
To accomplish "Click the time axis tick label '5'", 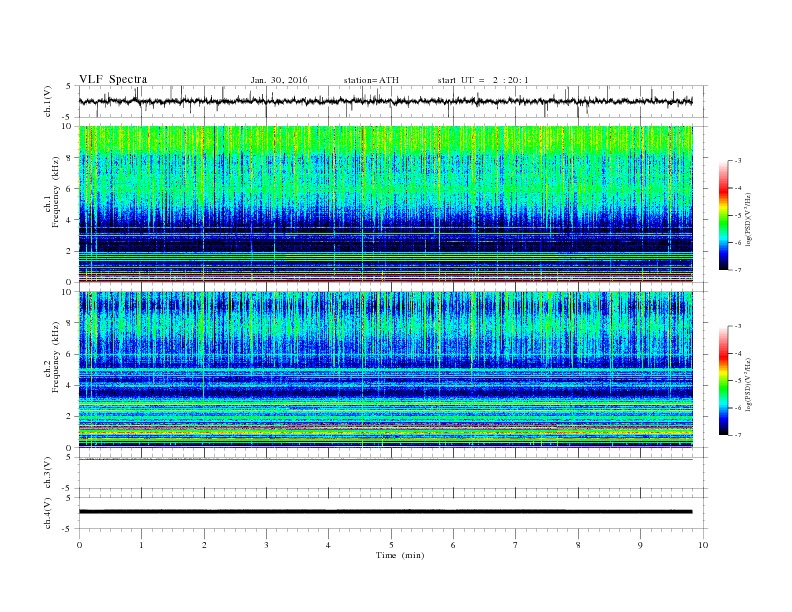I will click(x=391, y=545).
